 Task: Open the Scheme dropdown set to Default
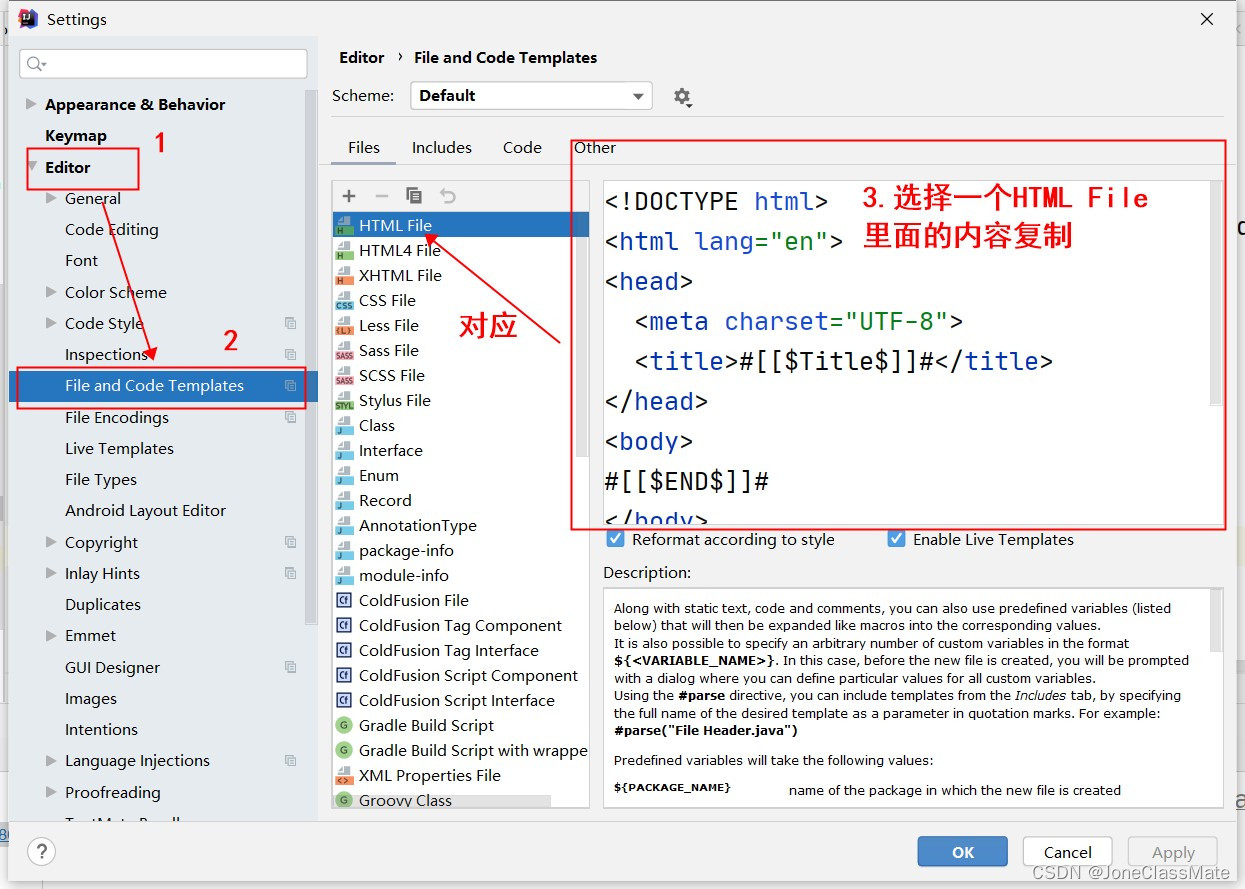coord(530,95)
